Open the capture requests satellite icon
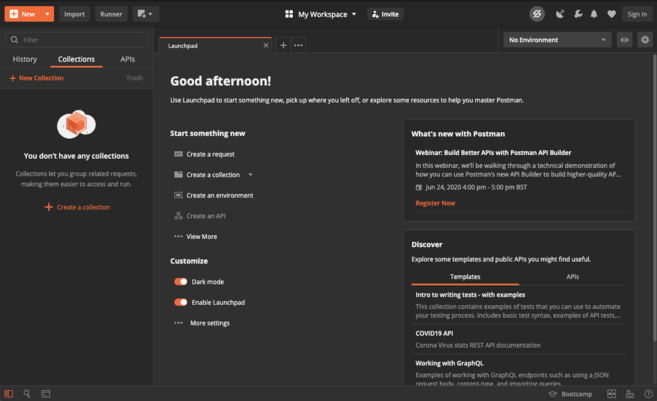The height and width of the screenshot is (401, 657). point(560,14)
